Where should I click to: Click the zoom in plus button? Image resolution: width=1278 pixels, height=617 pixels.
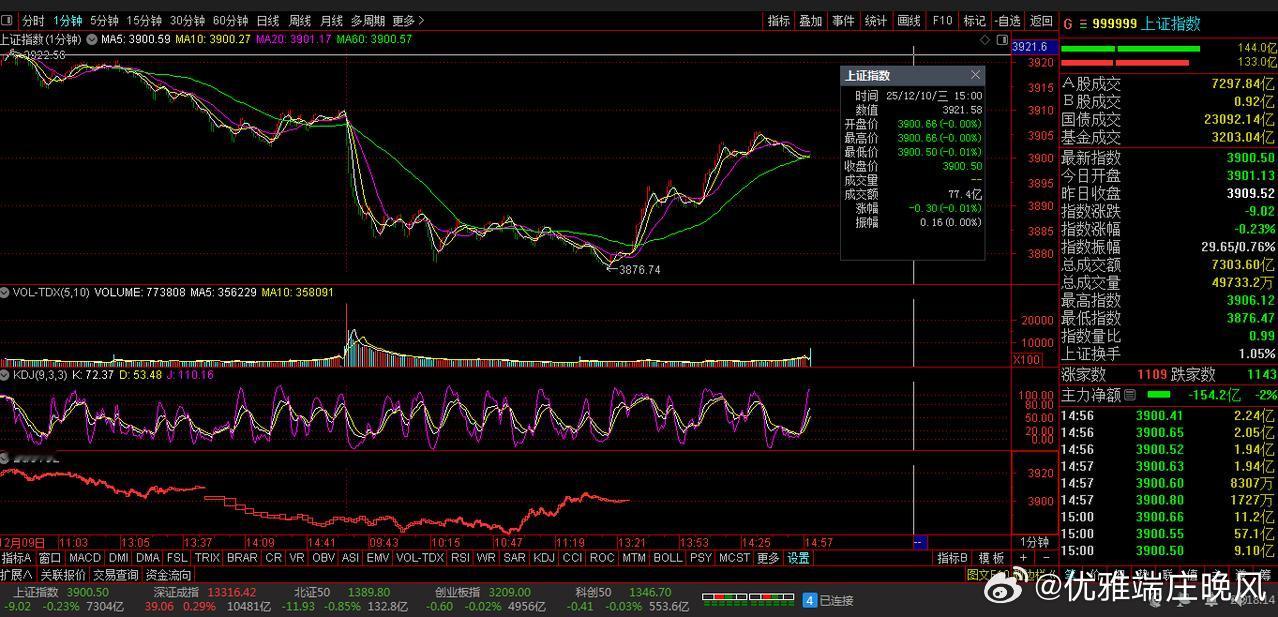point(1023,558)
